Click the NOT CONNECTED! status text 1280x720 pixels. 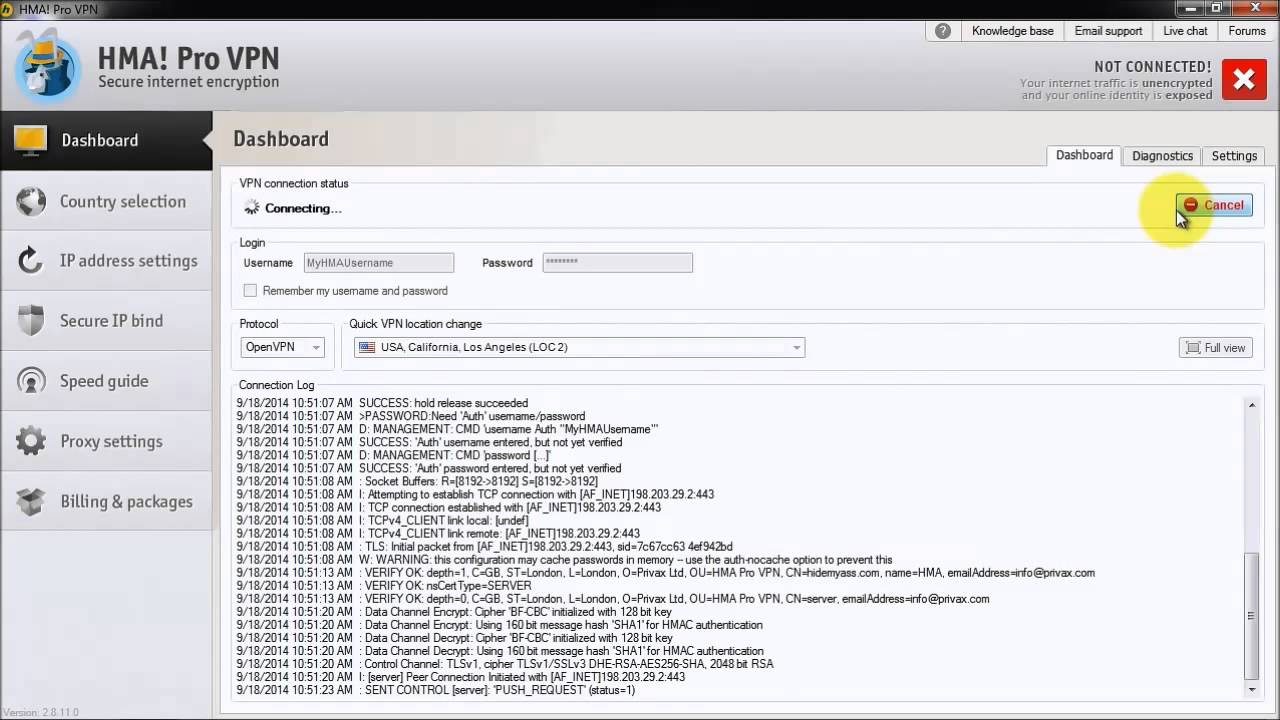(1153, 67)
